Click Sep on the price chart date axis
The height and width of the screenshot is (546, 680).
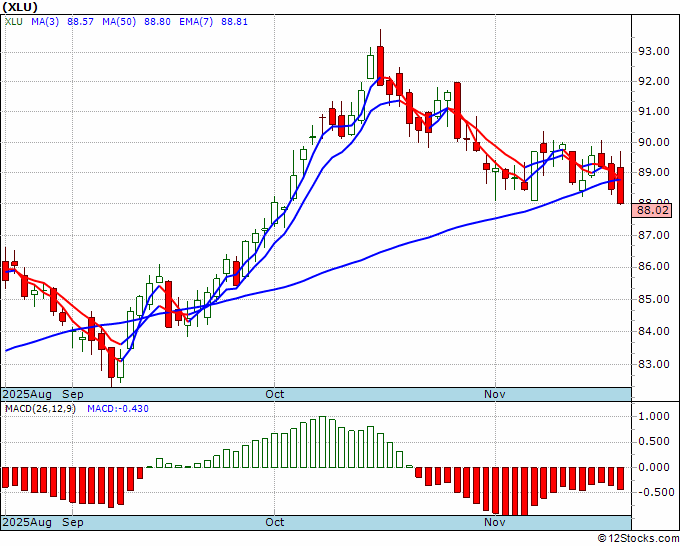click(x=72, y=394)
